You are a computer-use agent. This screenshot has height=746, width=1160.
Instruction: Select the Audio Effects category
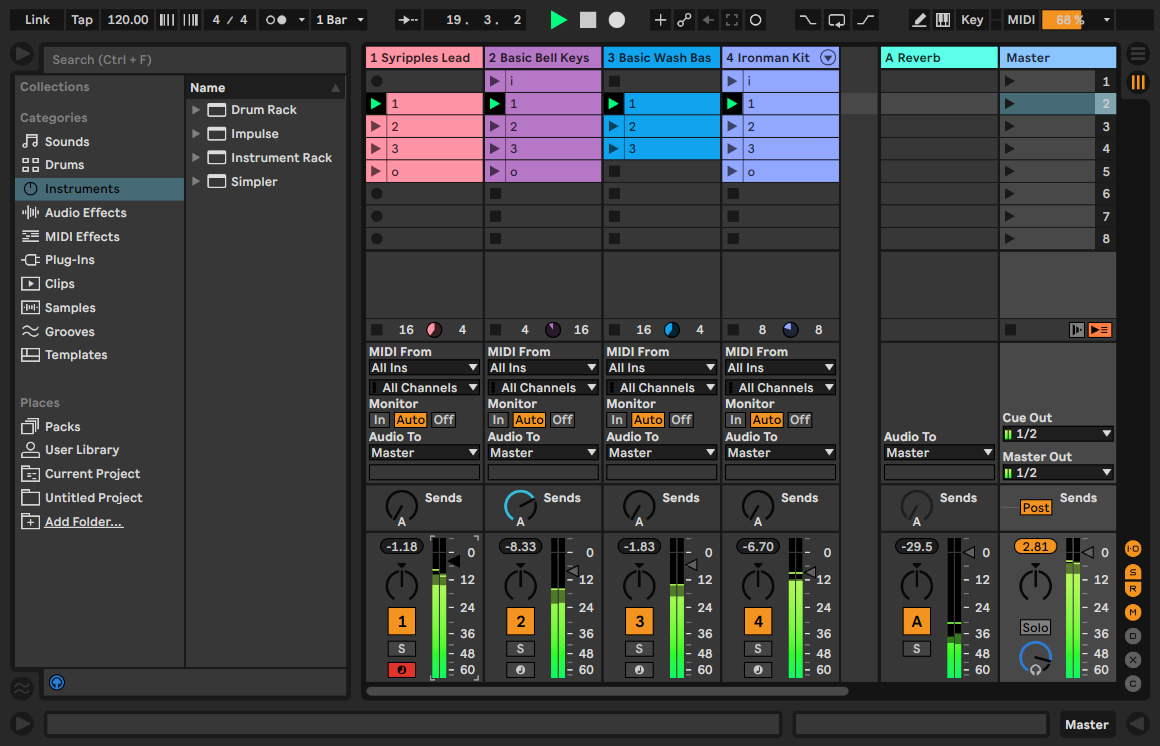tap(85, 213)
